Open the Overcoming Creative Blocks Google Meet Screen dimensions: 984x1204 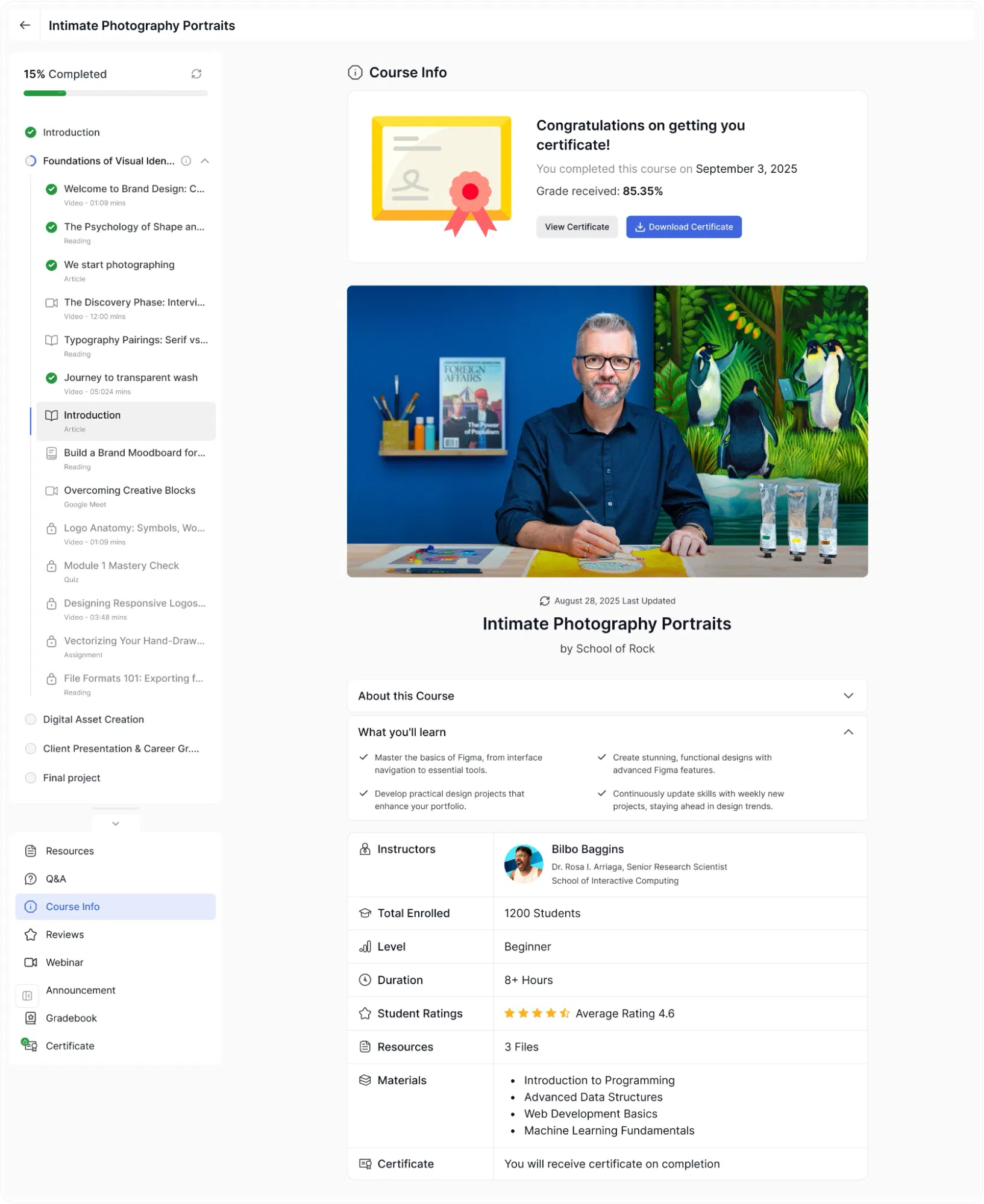click(126, 497)
